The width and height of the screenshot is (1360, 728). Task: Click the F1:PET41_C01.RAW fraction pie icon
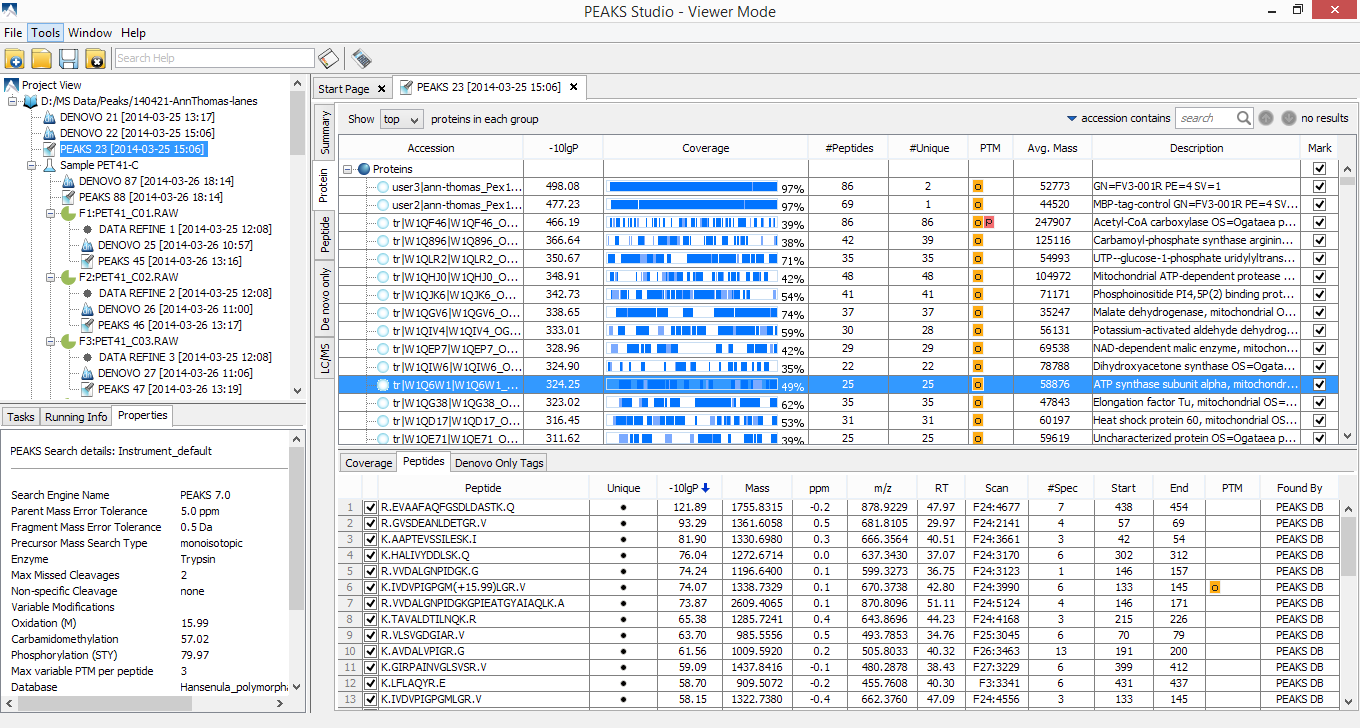click(68, 213)
